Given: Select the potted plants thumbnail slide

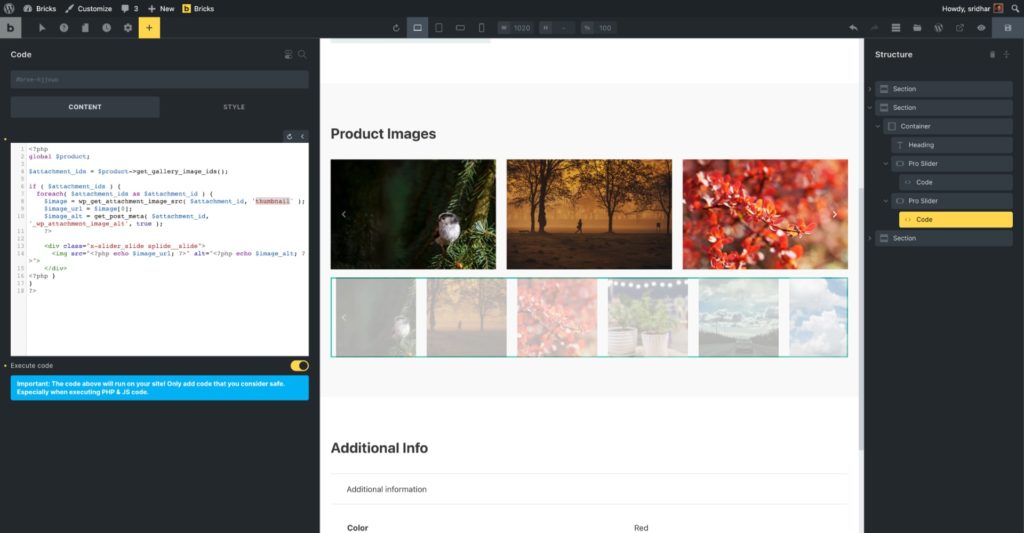Looking at the screenshot, I should 648,317.
